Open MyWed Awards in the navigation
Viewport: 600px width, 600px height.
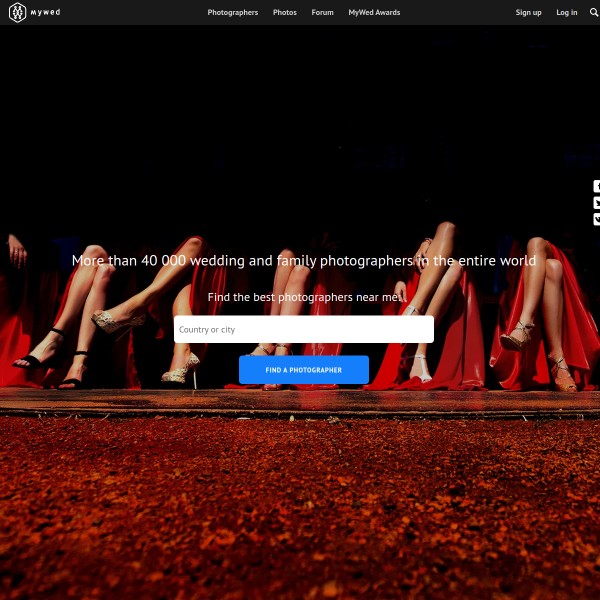374,12
